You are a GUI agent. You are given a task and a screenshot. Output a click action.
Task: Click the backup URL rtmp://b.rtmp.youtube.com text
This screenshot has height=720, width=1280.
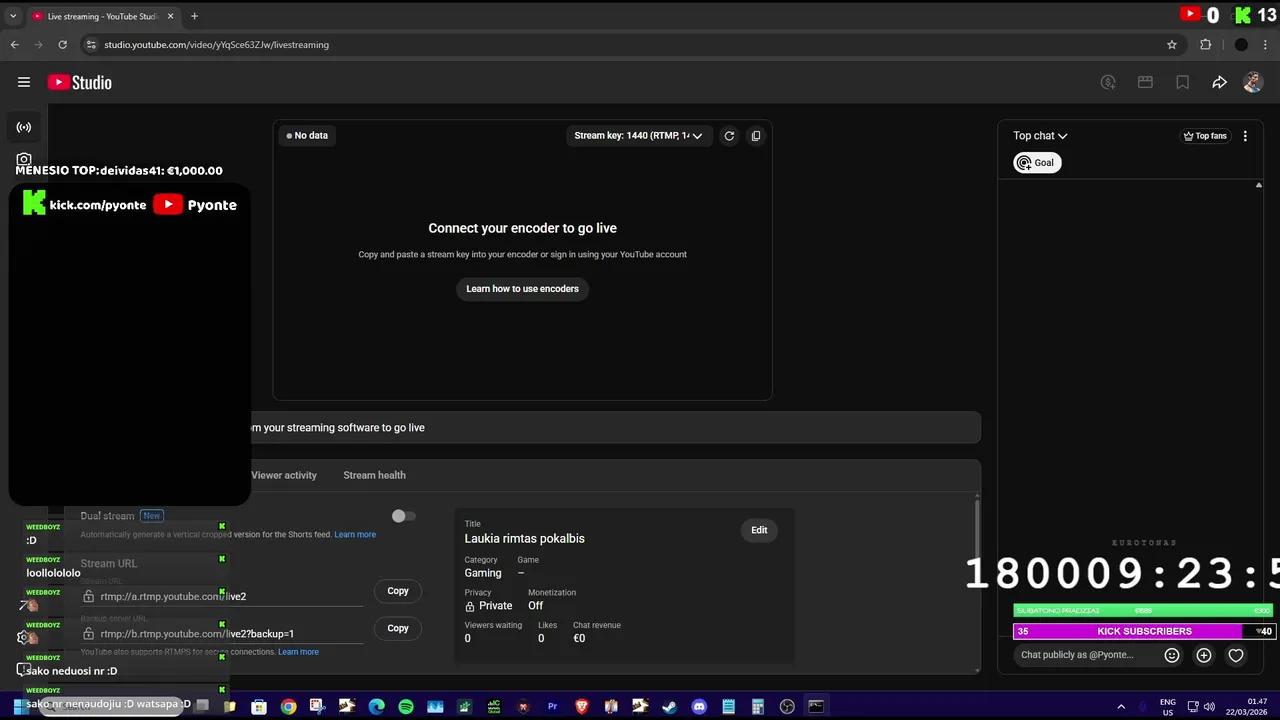197,634
